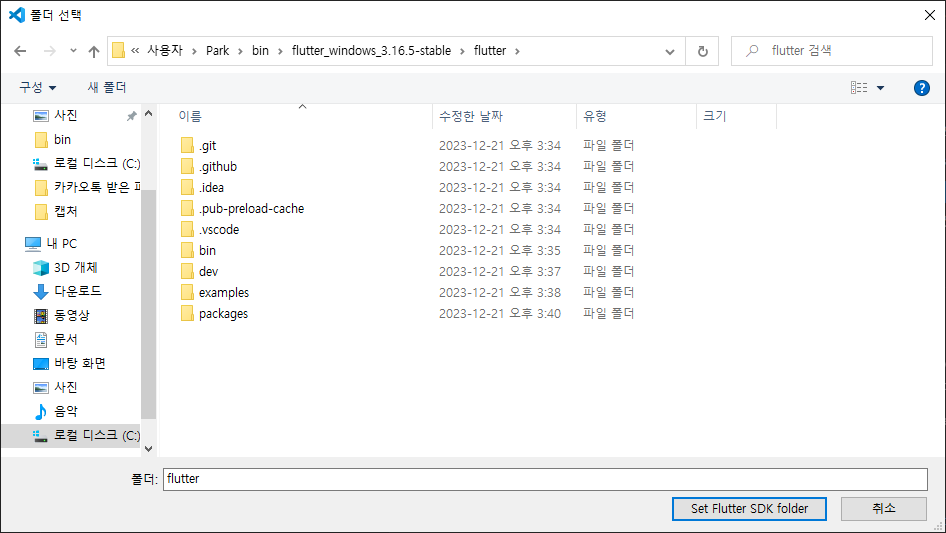The width and height of the screenshot is (946, 533).
Task: Select the packages folder icon
Action: pyautogui.click(x=187, y=313)
